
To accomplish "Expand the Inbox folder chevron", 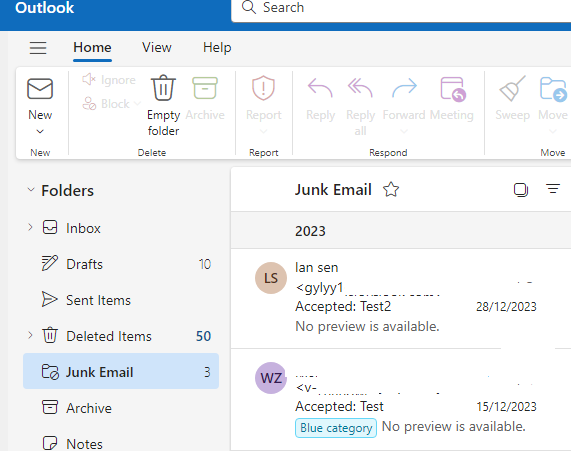I will click(x=30, y=227).
